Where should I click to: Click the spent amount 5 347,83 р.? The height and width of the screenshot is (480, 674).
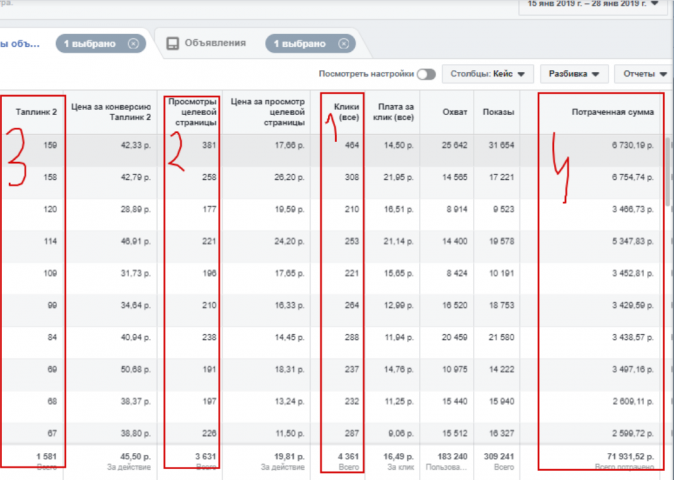click(632, 242)
